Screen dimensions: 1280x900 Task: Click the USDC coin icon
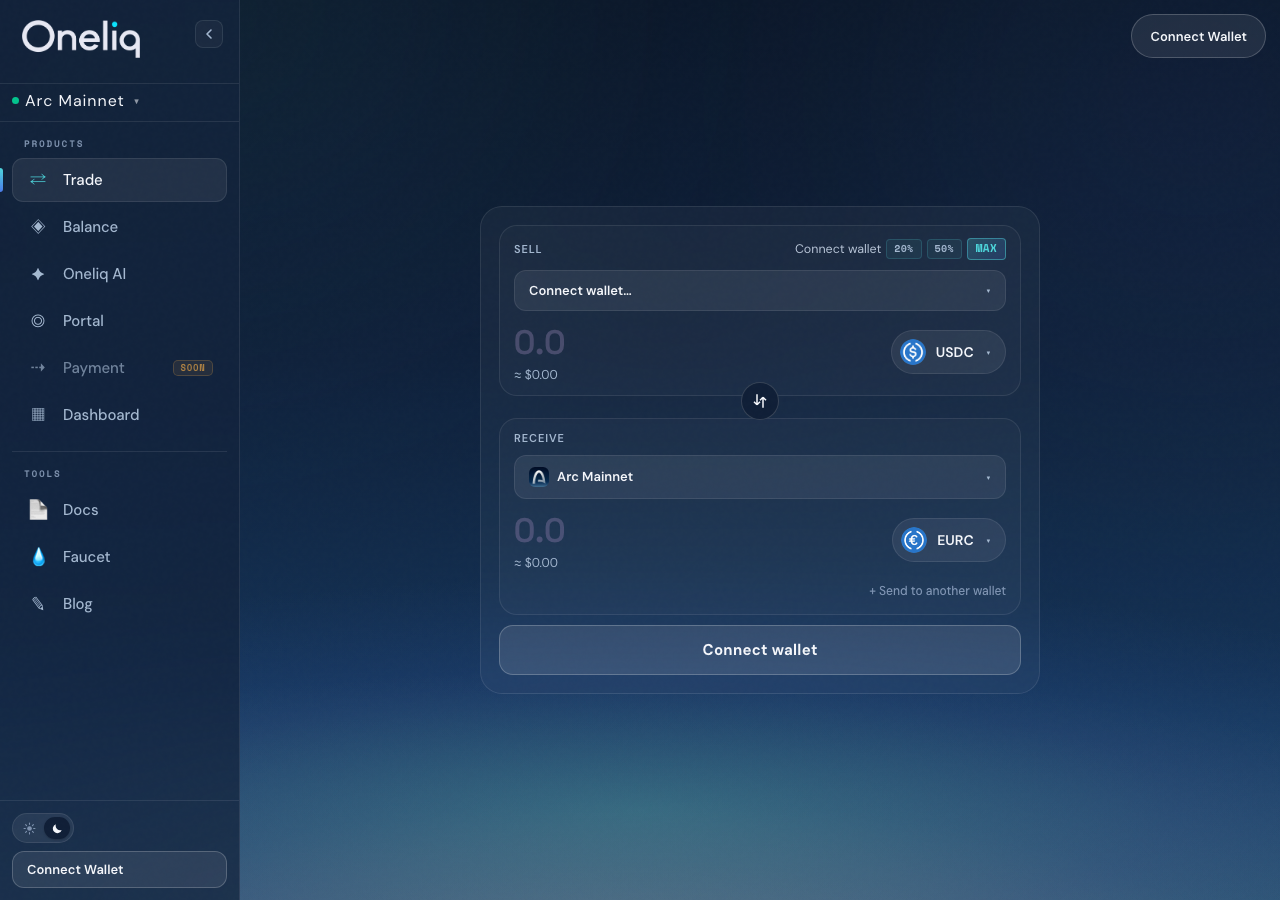point(913,352)
